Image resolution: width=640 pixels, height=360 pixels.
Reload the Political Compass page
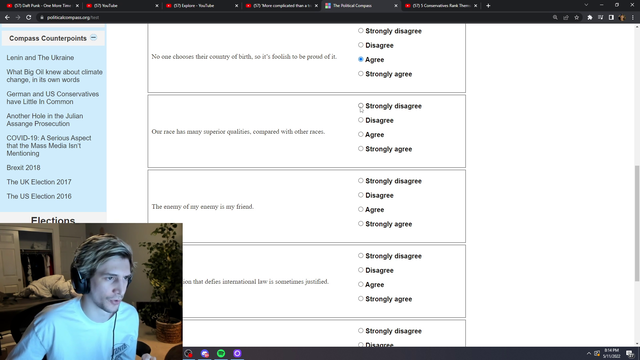tap(29, 18)
